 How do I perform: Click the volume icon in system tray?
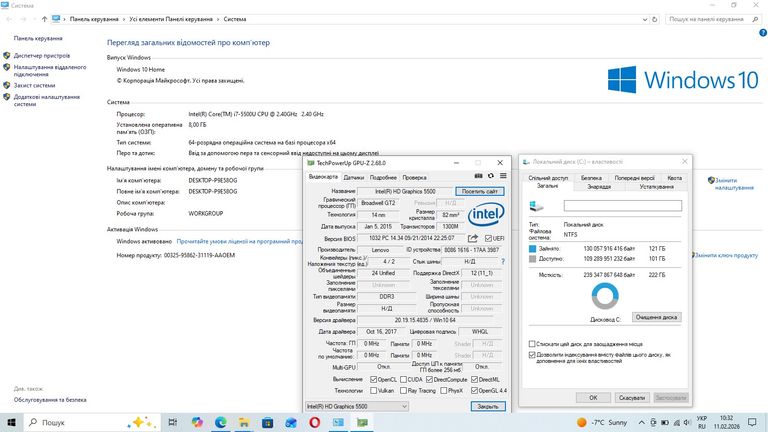(x=687, y=422)
